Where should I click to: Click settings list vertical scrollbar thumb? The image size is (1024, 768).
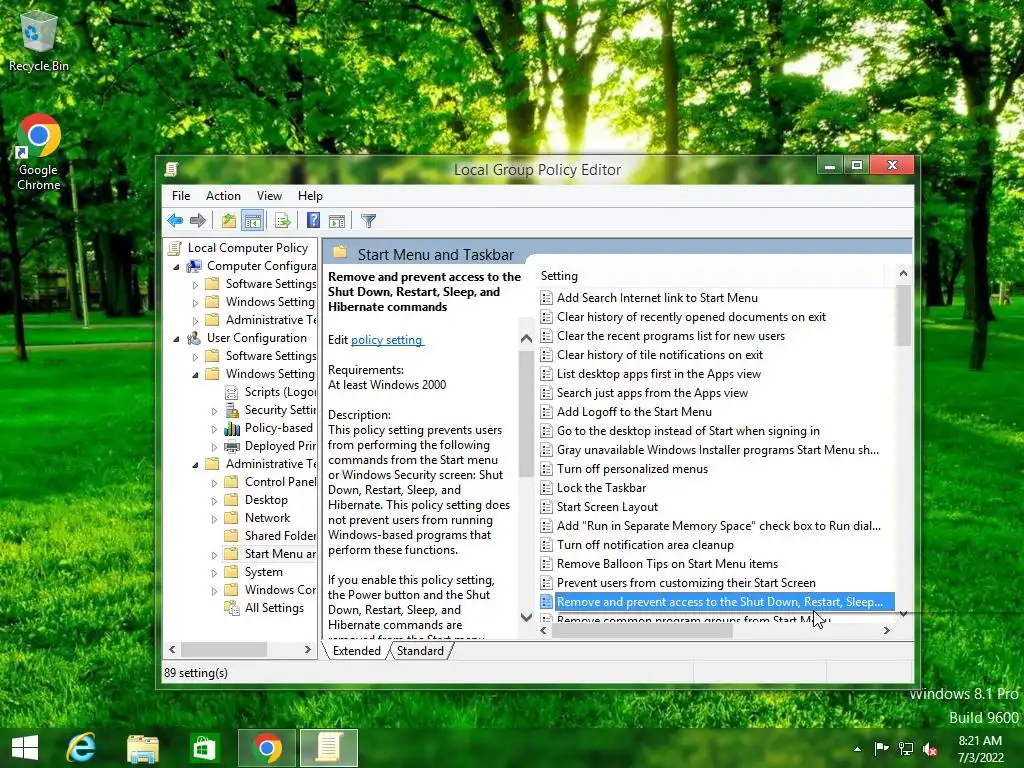point(903,316)
